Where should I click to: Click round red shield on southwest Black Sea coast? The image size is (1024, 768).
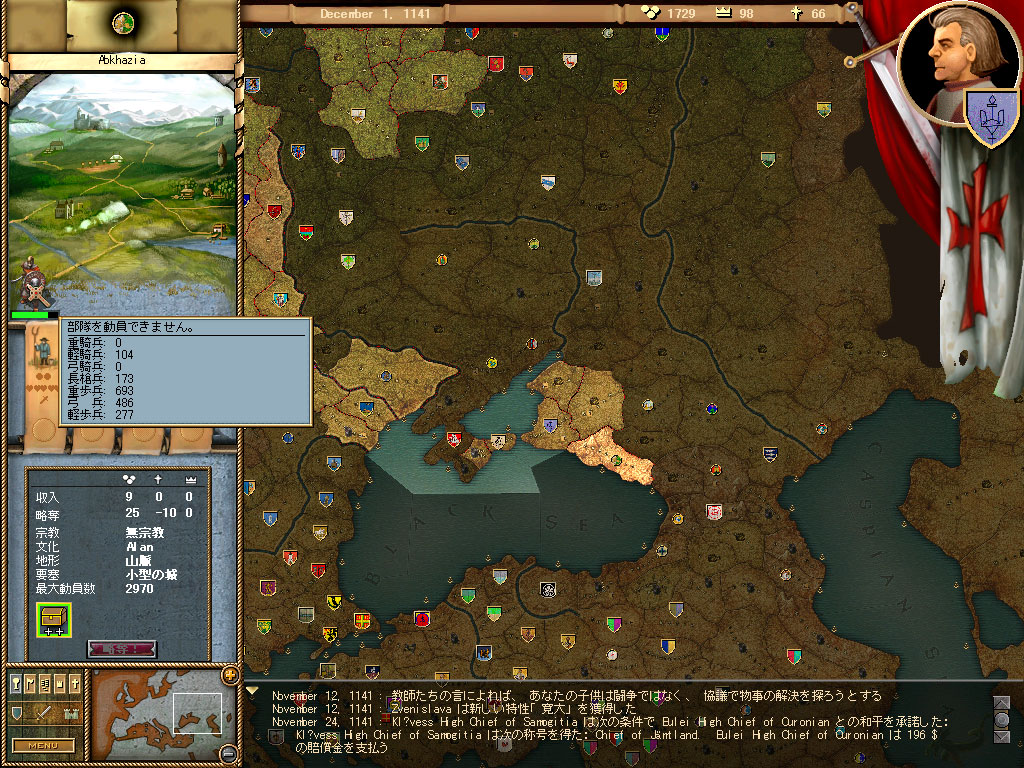coord(422,618)
